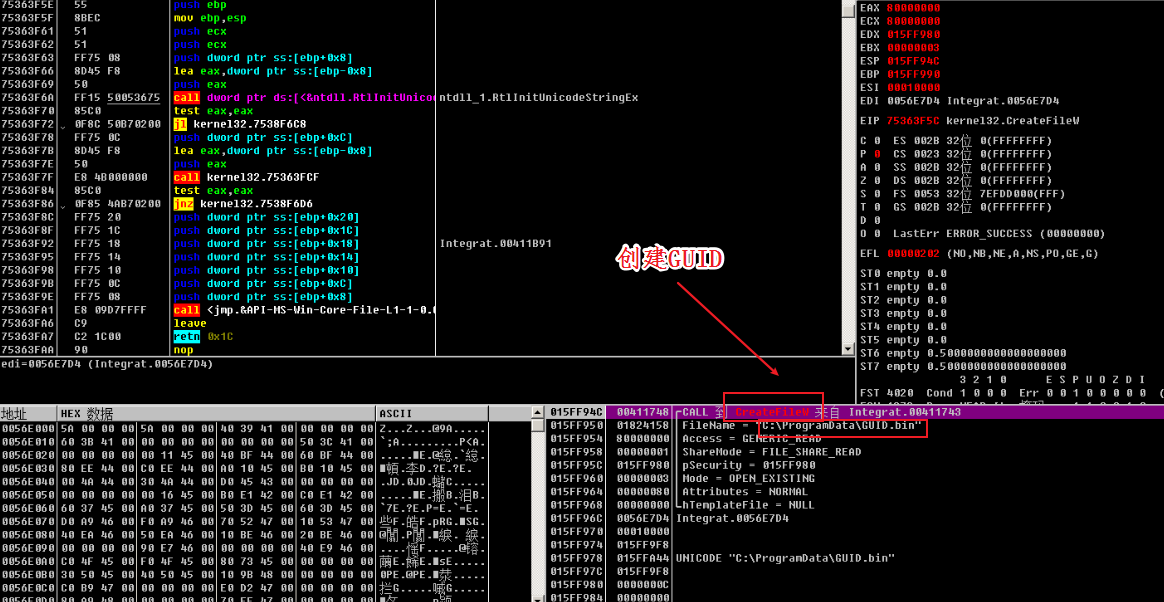
Task: Click the 'retn 0x1C' instruction
Action: pyautogui.click(x=204, y=336)
